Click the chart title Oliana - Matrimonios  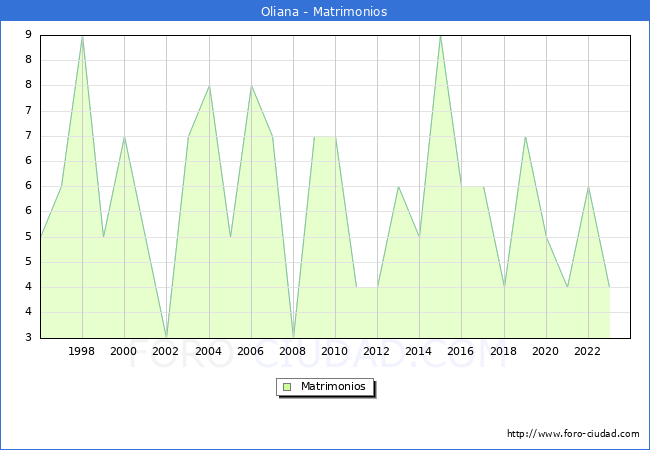pos(324,11)
